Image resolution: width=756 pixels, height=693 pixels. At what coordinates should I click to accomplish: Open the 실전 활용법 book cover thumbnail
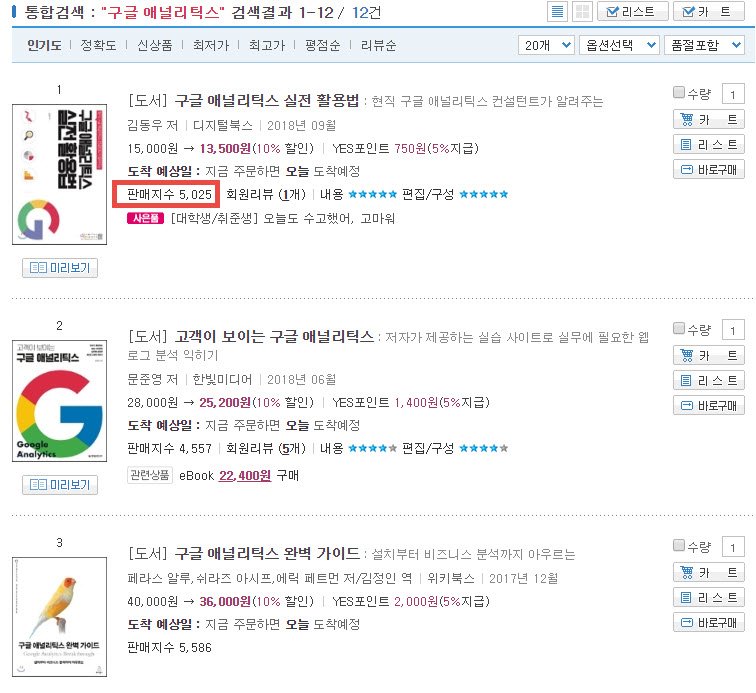[x=59, y=174]
